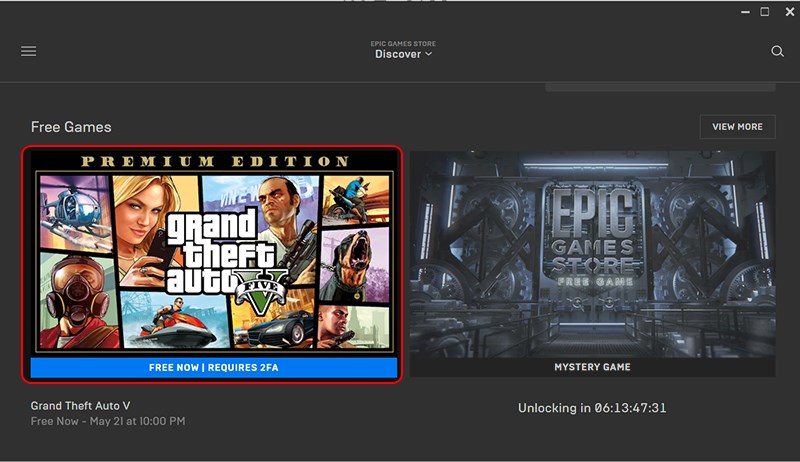
Task: Expand the Discover dropdown chevron
Action: (x=429, y=54)
